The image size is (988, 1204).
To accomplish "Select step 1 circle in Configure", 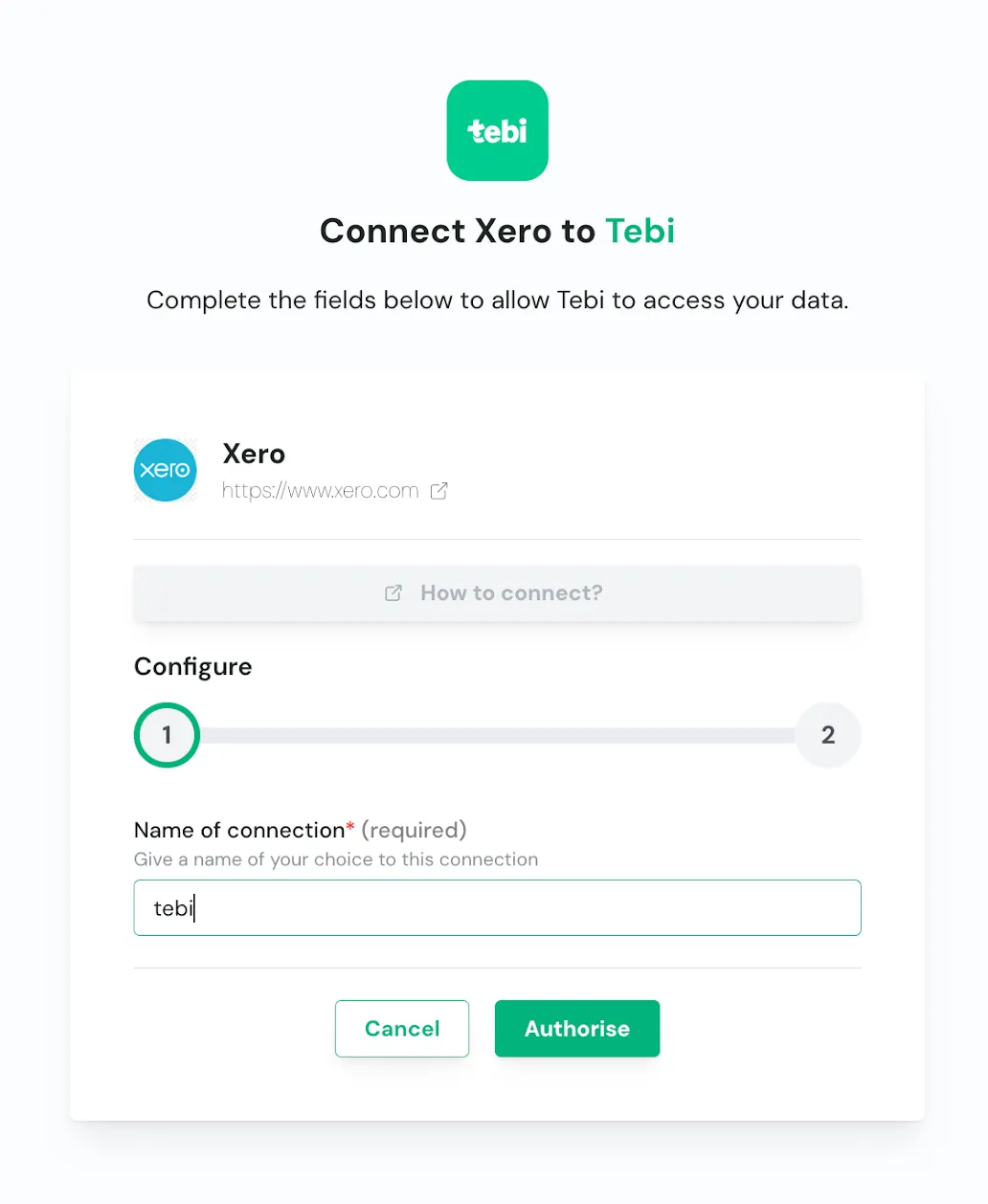I will click(167, 735).
